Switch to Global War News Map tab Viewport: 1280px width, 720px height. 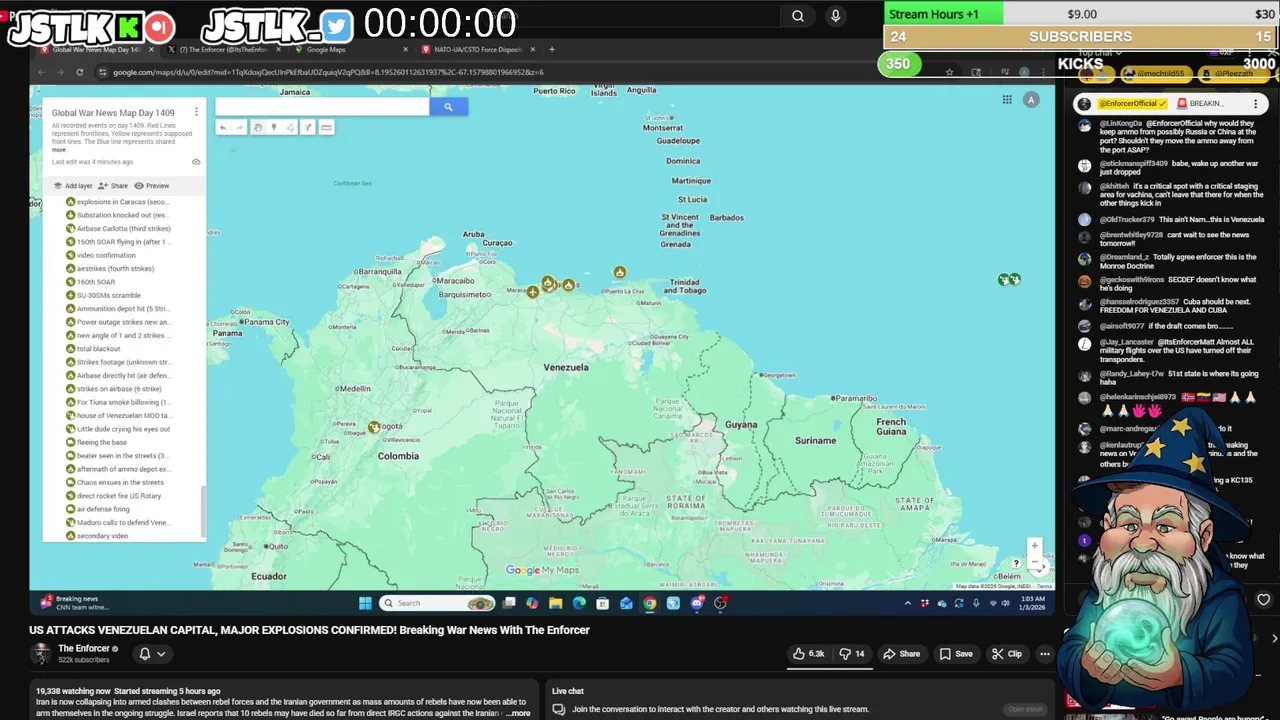coord(96,49)
